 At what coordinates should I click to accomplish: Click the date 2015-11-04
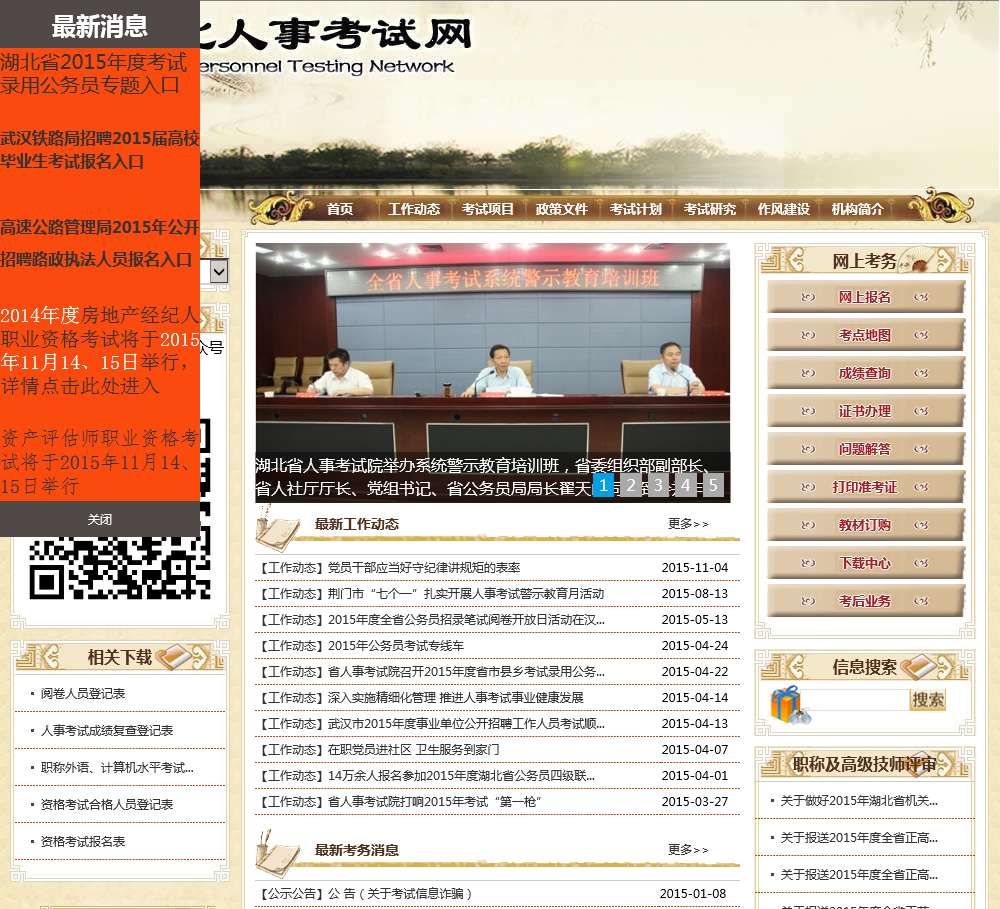click(695, 568)
